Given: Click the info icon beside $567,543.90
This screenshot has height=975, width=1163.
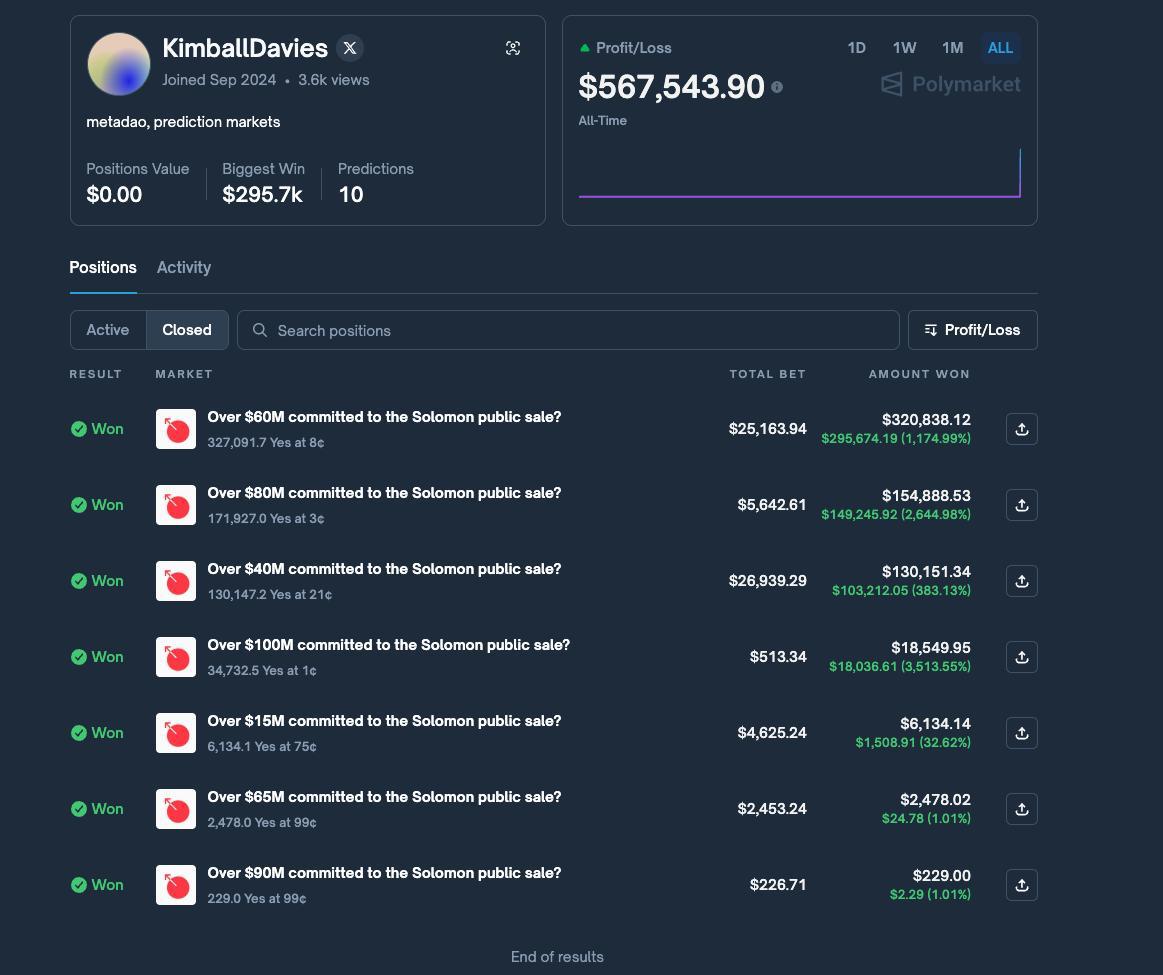Looking at the screenshot, I should pyautogui.click(x=777, y=87).
